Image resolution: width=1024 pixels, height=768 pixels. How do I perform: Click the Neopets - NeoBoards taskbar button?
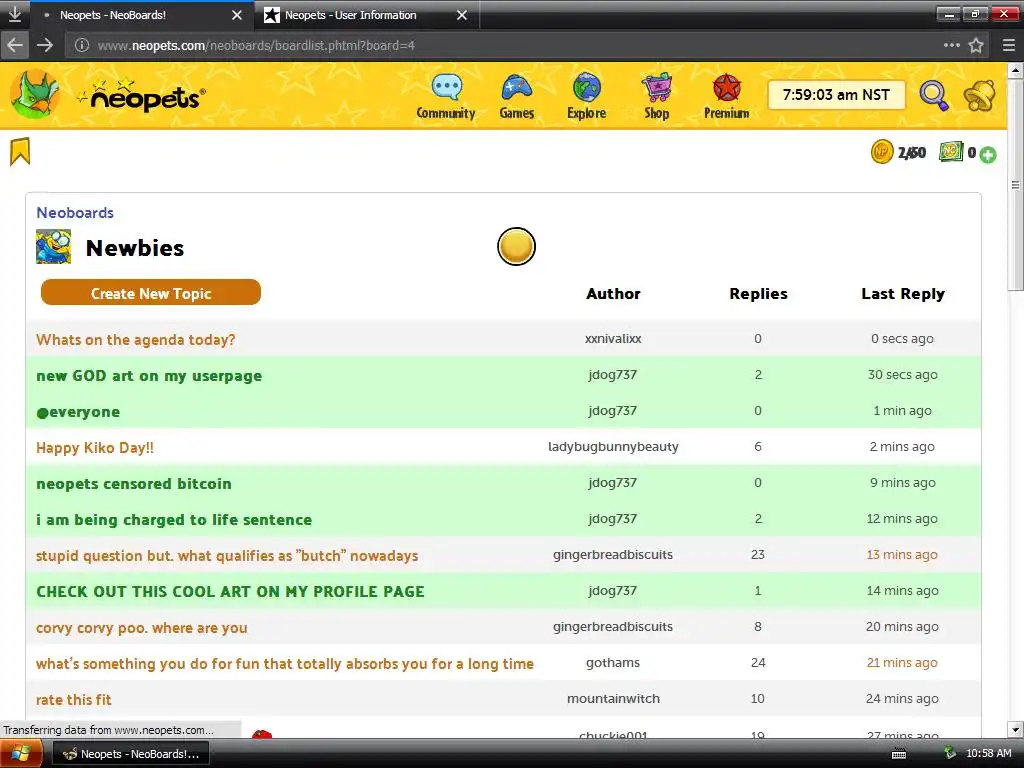point(130,754)
